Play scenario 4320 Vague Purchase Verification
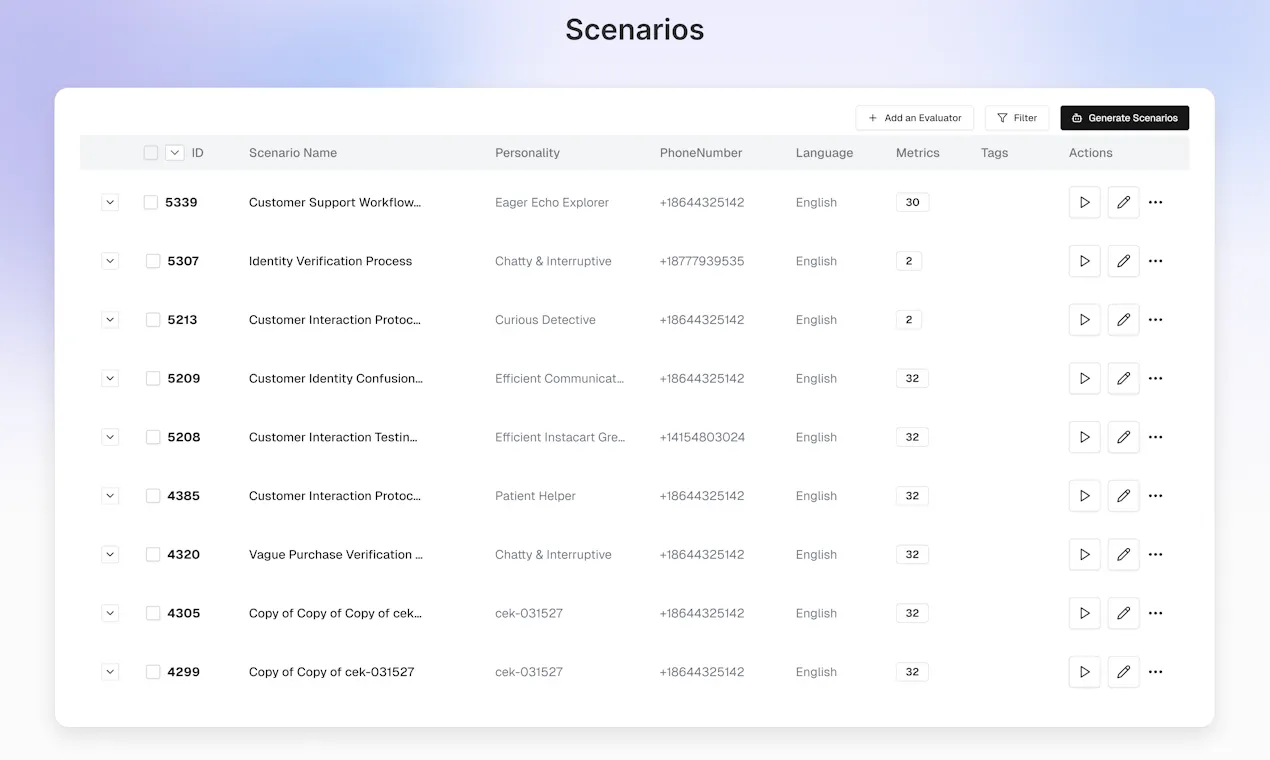 point(1084,554)
